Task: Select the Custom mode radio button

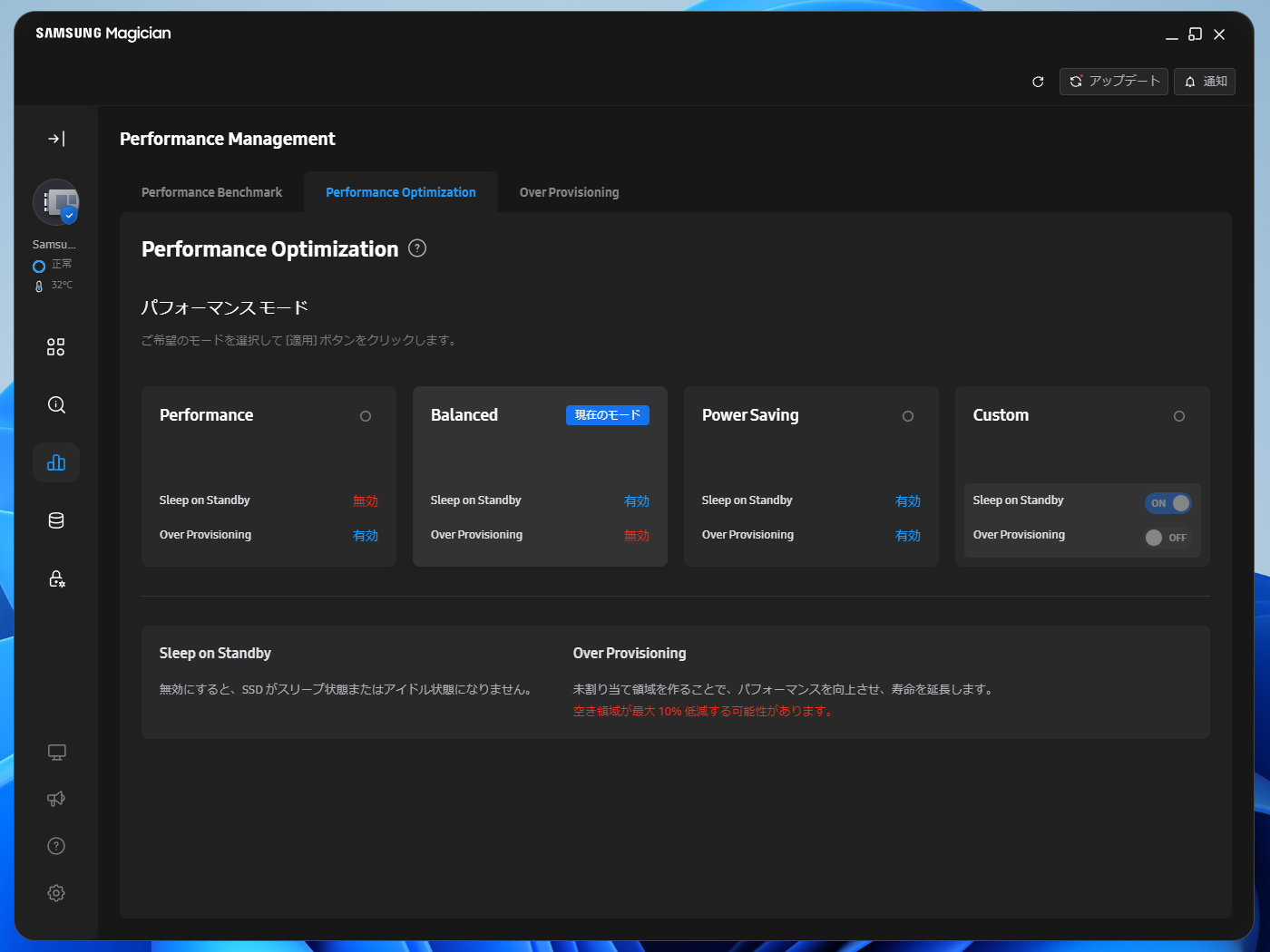Action: tap(1179, 416)
